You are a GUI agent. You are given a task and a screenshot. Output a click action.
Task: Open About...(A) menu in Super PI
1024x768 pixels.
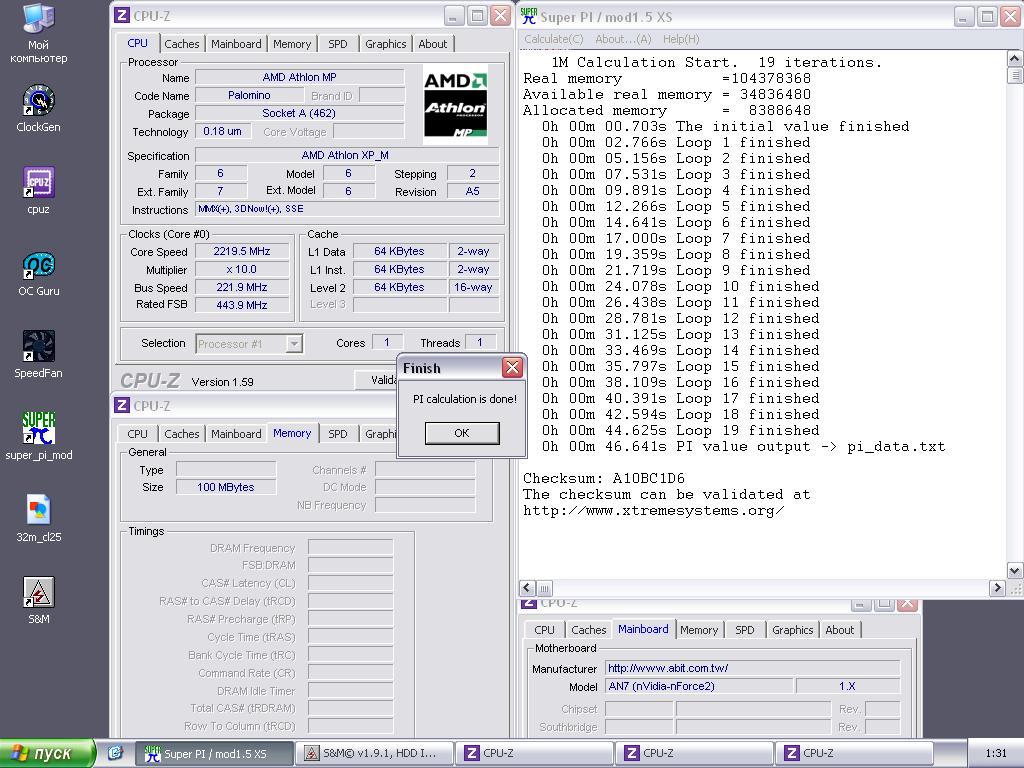[623, 39]
